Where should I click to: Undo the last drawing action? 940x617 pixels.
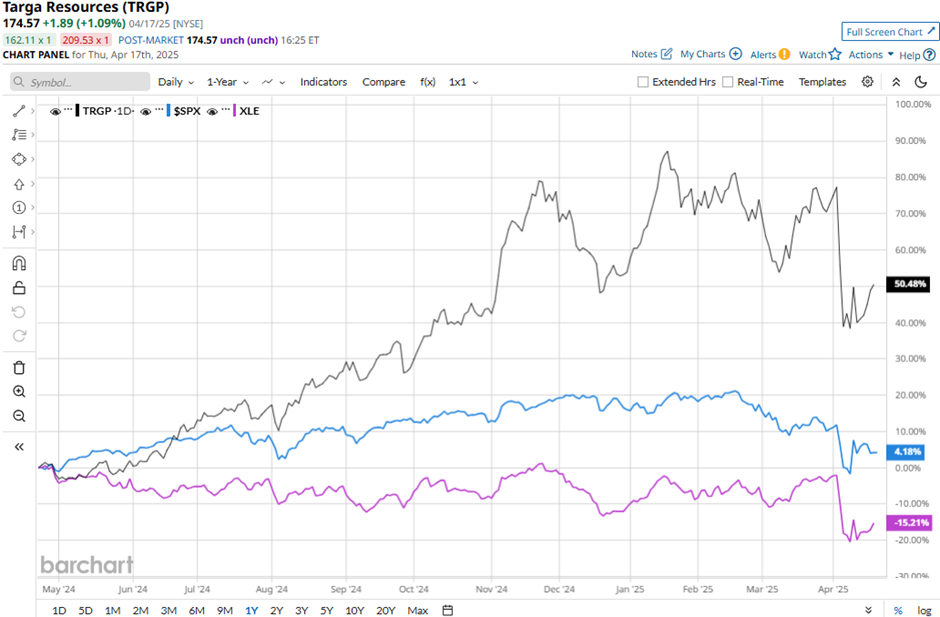coord(19,312)
